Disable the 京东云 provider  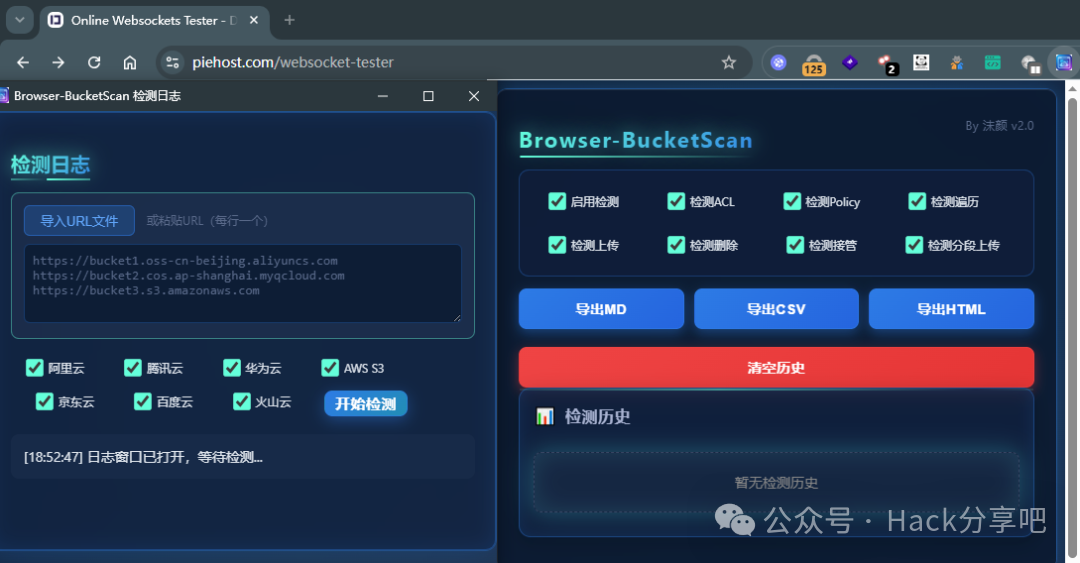[44, 401]
